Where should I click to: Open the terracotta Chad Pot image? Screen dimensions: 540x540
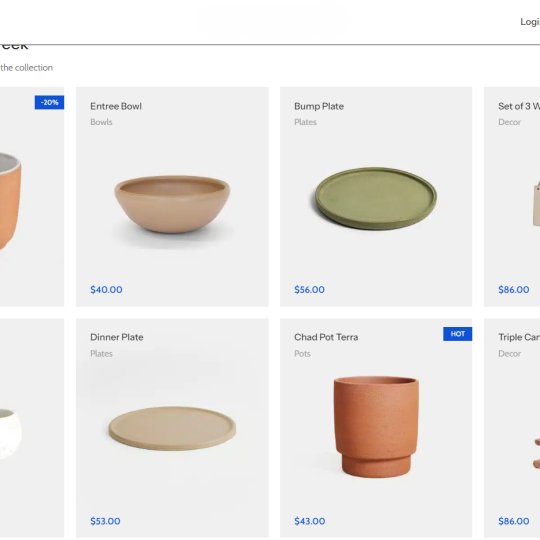(376, 427)
